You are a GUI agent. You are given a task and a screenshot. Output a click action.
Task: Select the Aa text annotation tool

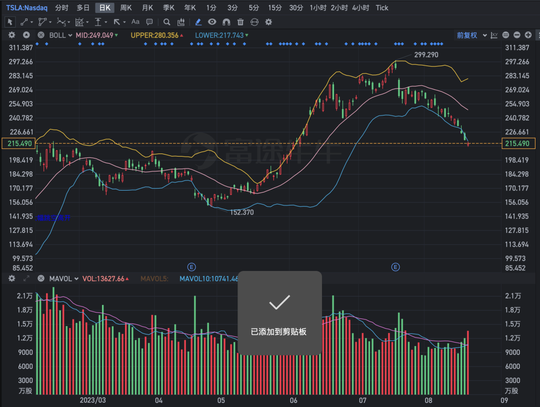click(x=135, y=22)
